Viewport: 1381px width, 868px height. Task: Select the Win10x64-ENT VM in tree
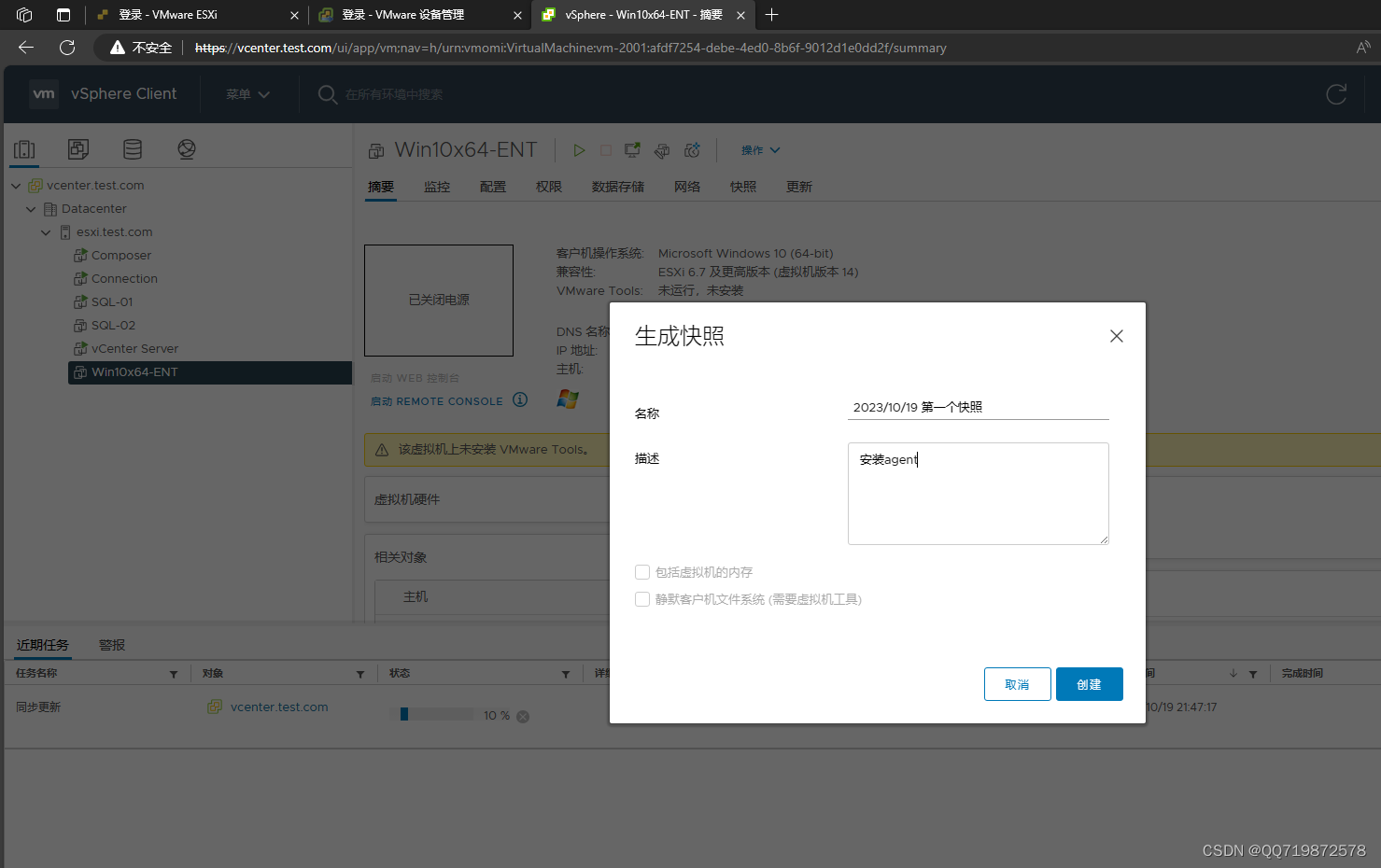pyautogui.click(x=210, y=372)
